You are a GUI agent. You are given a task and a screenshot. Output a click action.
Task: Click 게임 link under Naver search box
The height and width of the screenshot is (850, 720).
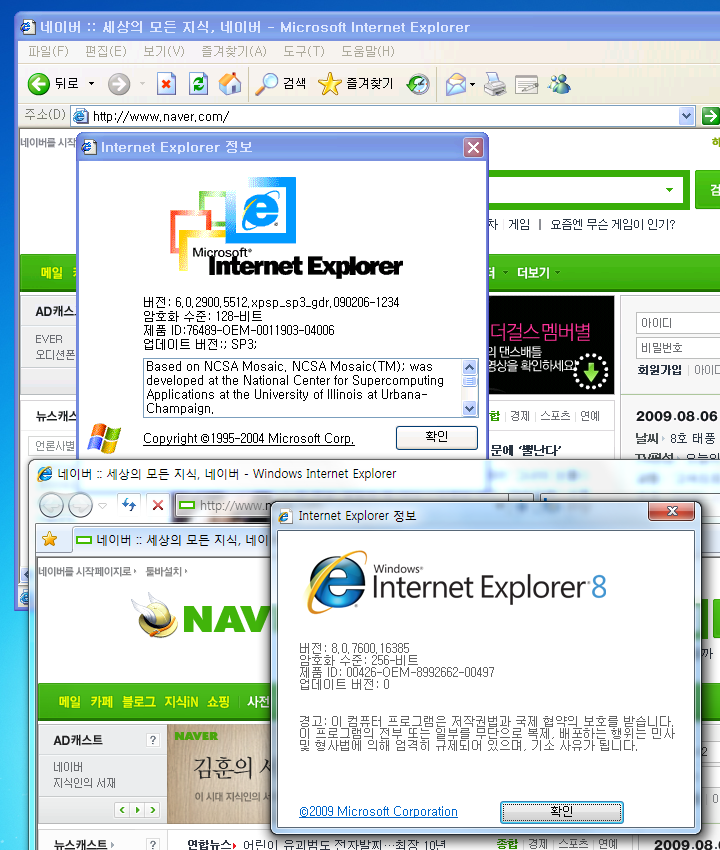519,224
